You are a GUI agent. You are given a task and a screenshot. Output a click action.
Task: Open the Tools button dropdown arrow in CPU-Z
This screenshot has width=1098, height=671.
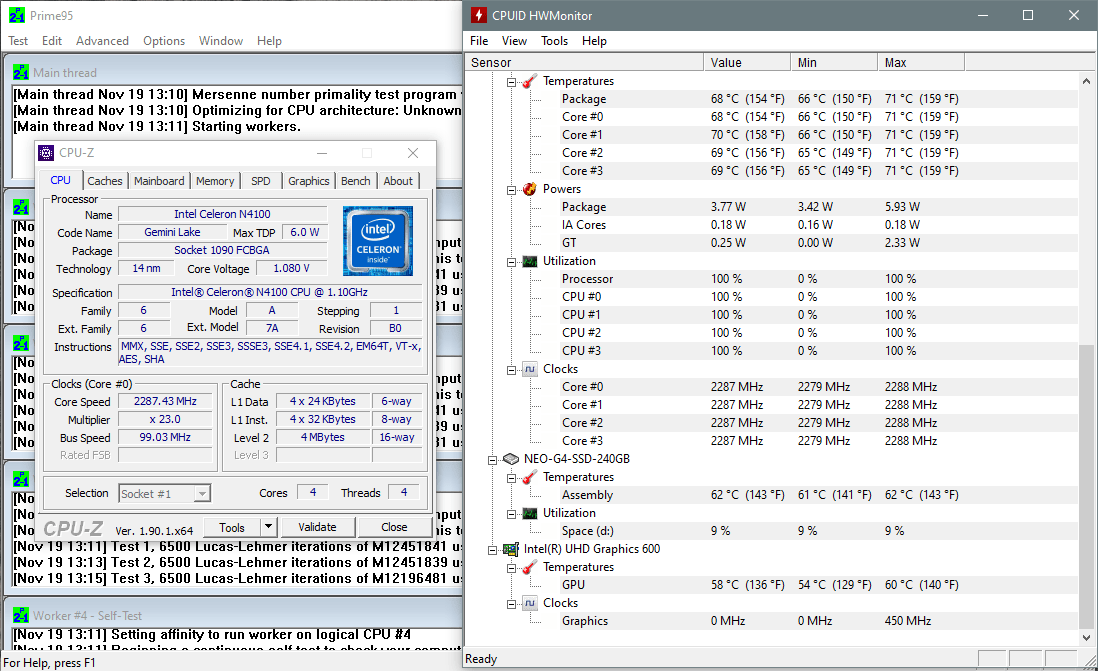pyautogui.click(x=268, y=527)
